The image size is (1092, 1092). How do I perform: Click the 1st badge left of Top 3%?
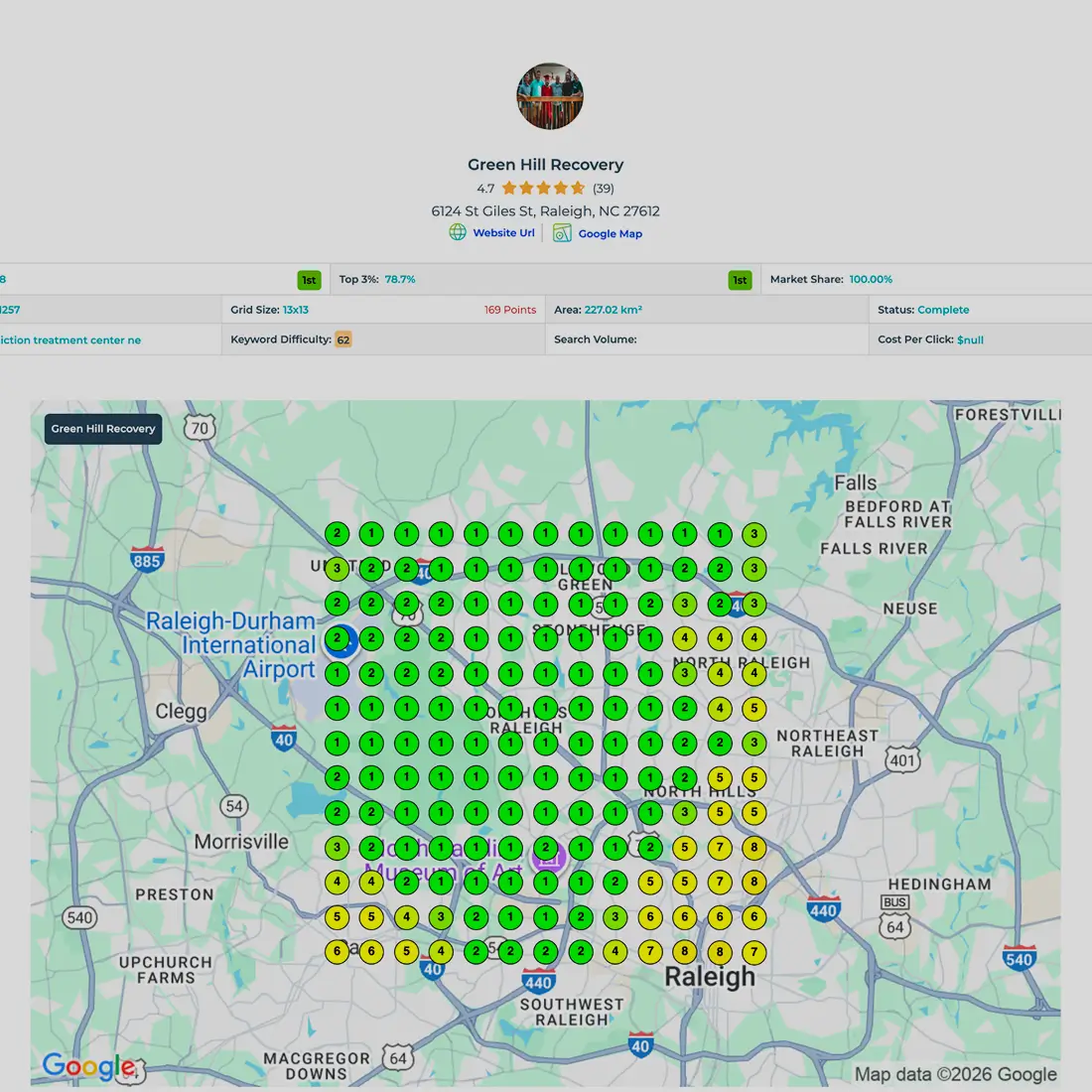coord(309,280)
